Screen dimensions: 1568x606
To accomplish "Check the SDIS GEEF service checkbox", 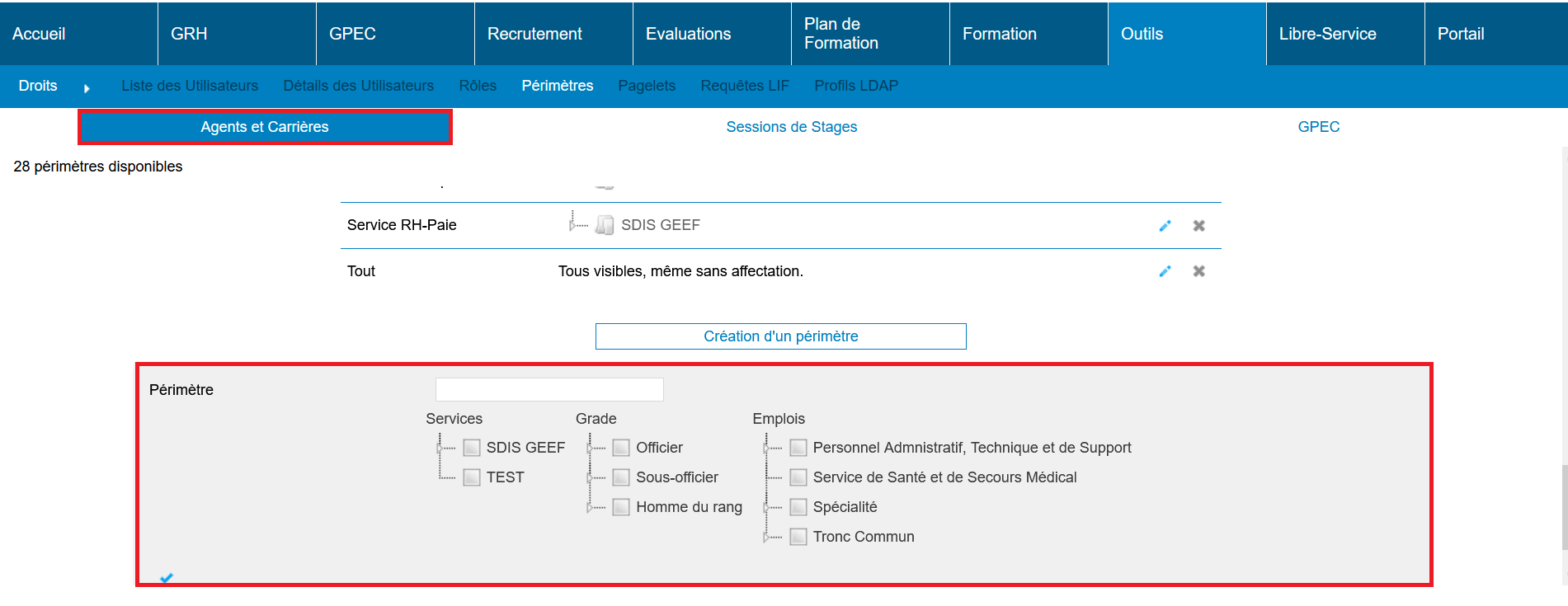I will pos(472,448).
